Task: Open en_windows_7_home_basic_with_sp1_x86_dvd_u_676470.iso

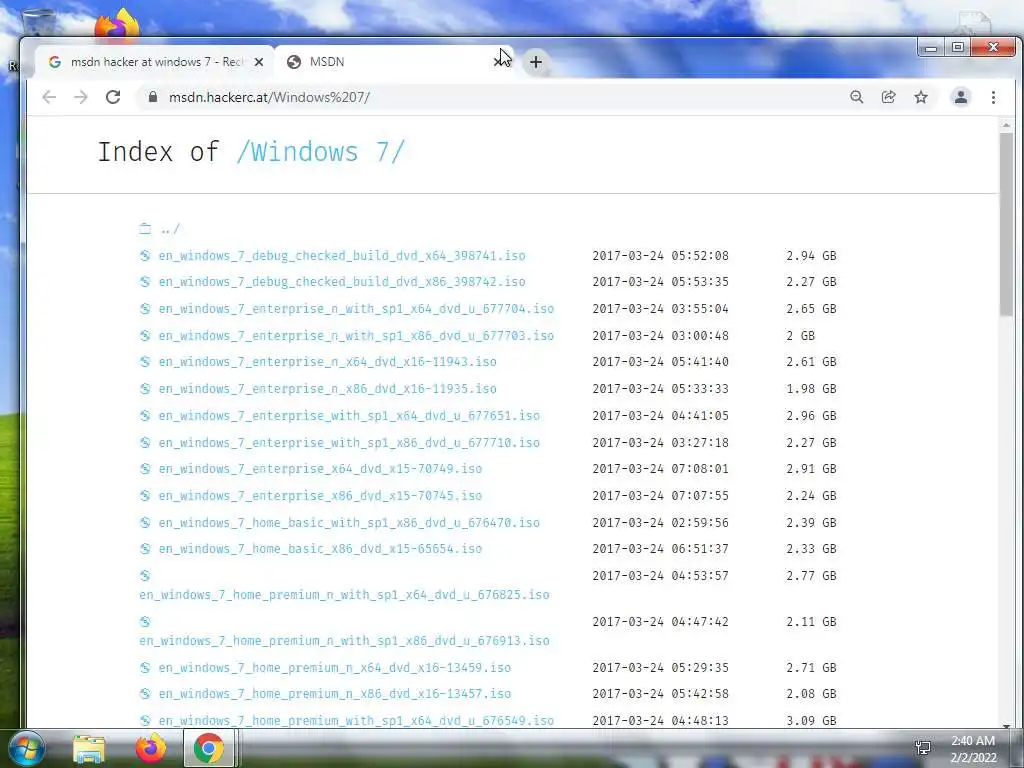Action: coord(349,523)
